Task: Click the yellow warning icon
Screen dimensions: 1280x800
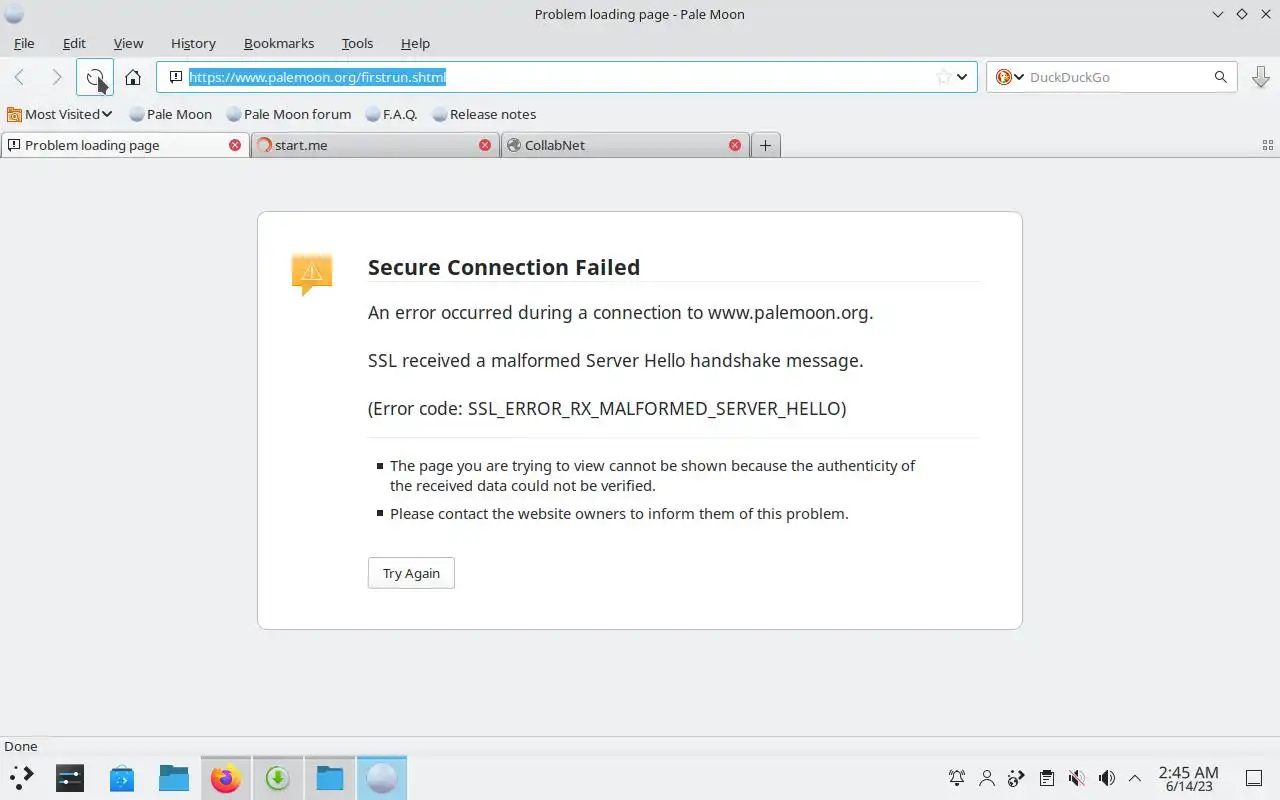Action: 312,273
